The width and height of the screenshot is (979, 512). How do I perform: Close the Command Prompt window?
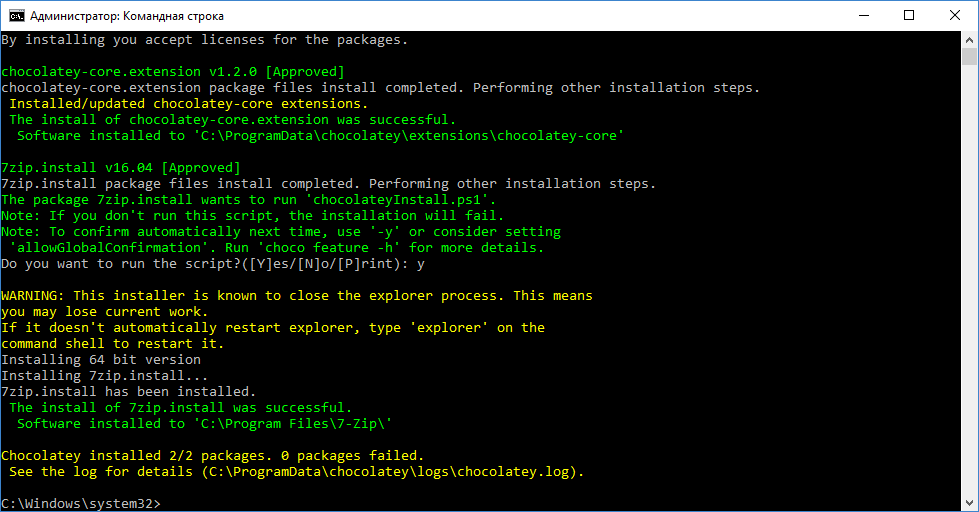(x=955, y=16)
